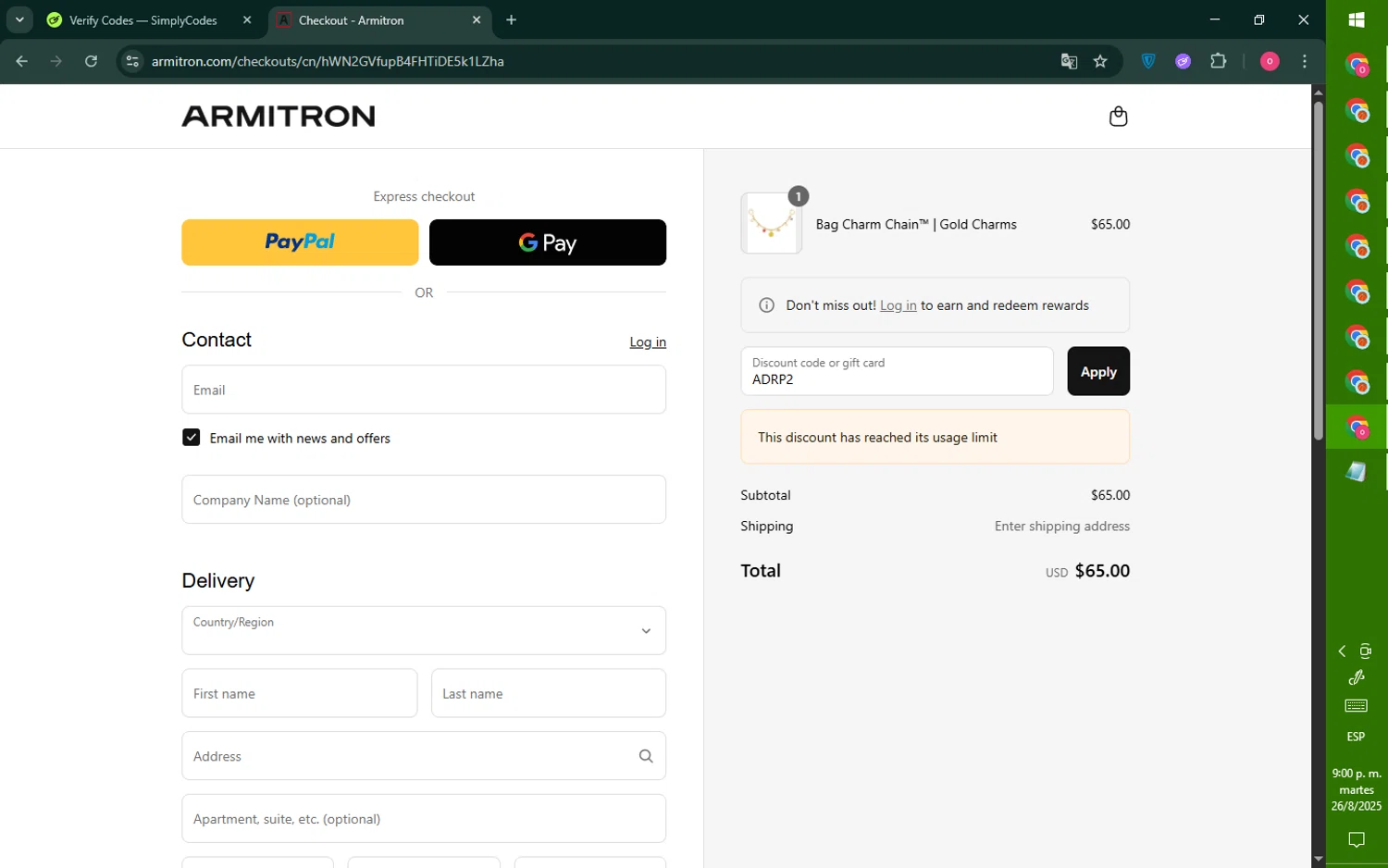
Task: Open a new browser tab
Action: click(x=511, y=20)
